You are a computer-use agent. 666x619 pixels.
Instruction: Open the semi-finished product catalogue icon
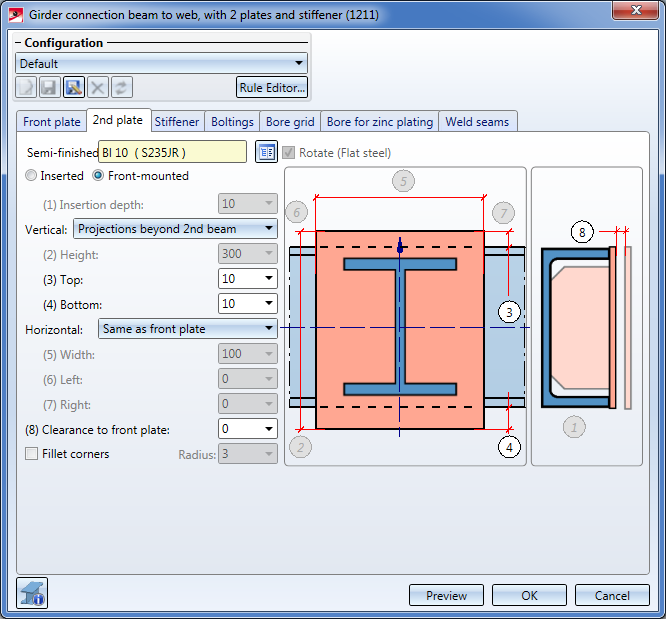coord(265,152)
